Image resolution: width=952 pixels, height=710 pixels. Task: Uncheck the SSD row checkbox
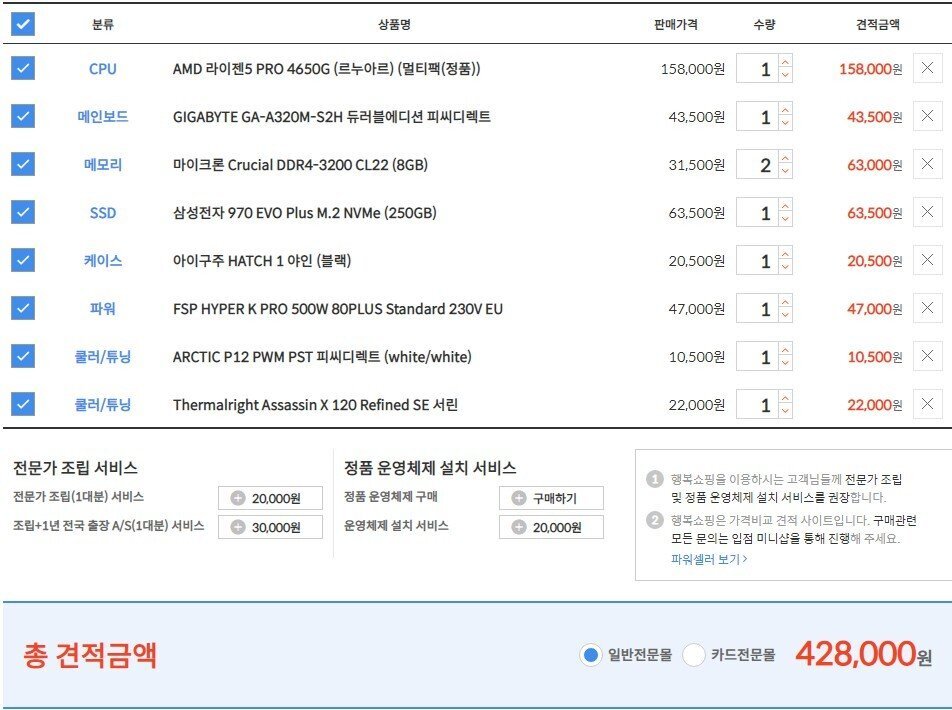click(22, 212)
